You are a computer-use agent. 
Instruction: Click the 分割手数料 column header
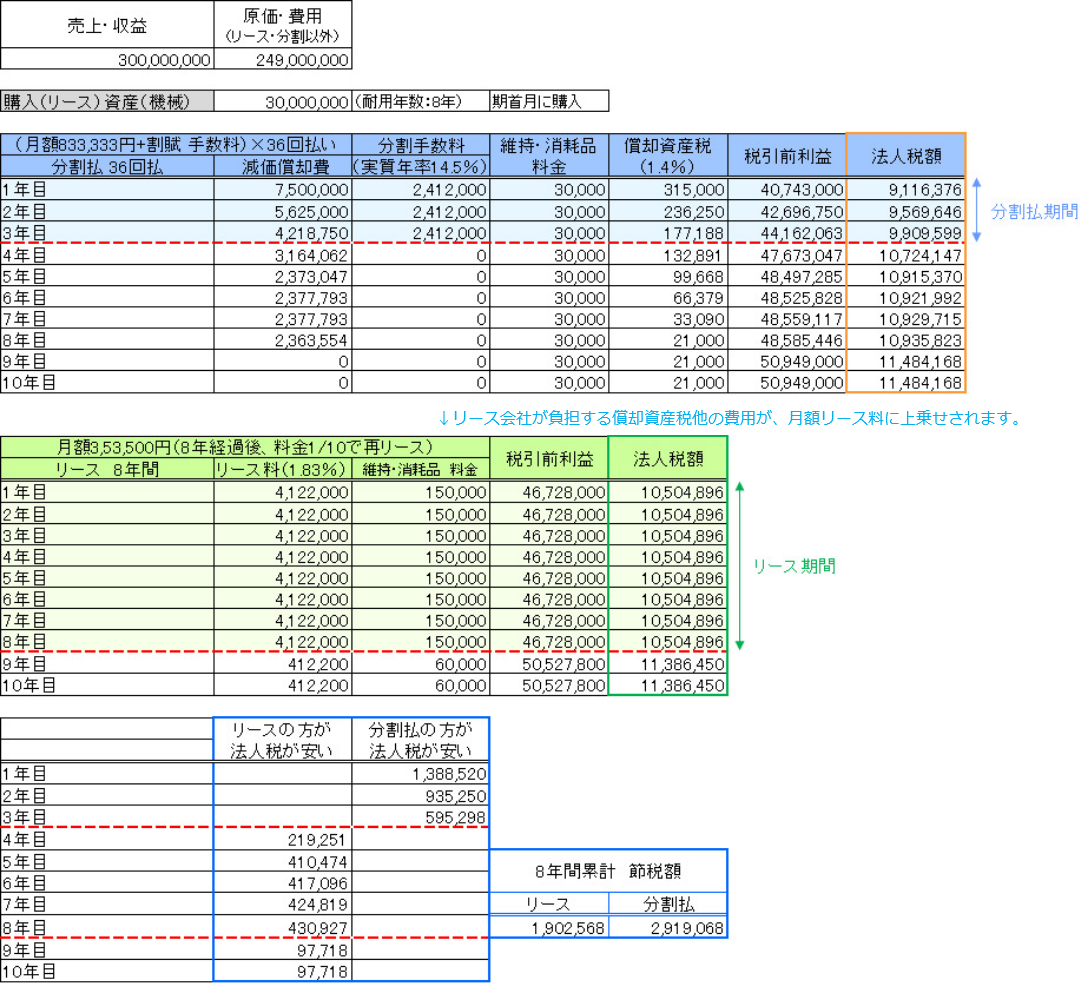(x=421, y=156)
